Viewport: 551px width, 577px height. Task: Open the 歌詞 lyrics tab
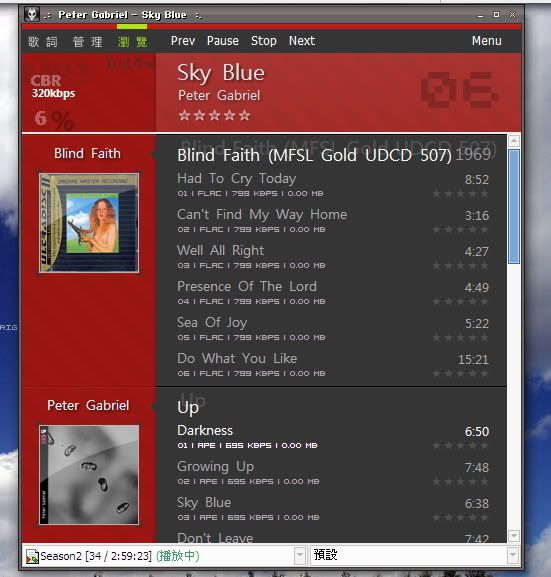43,42
